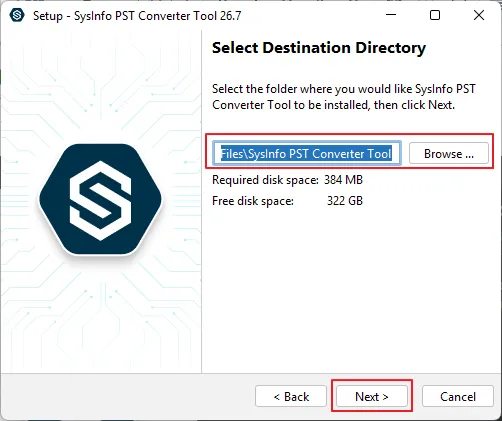Open the Browse ... folder picker
The height and width of the screenshot is (421, 502).
click(449, 154)
